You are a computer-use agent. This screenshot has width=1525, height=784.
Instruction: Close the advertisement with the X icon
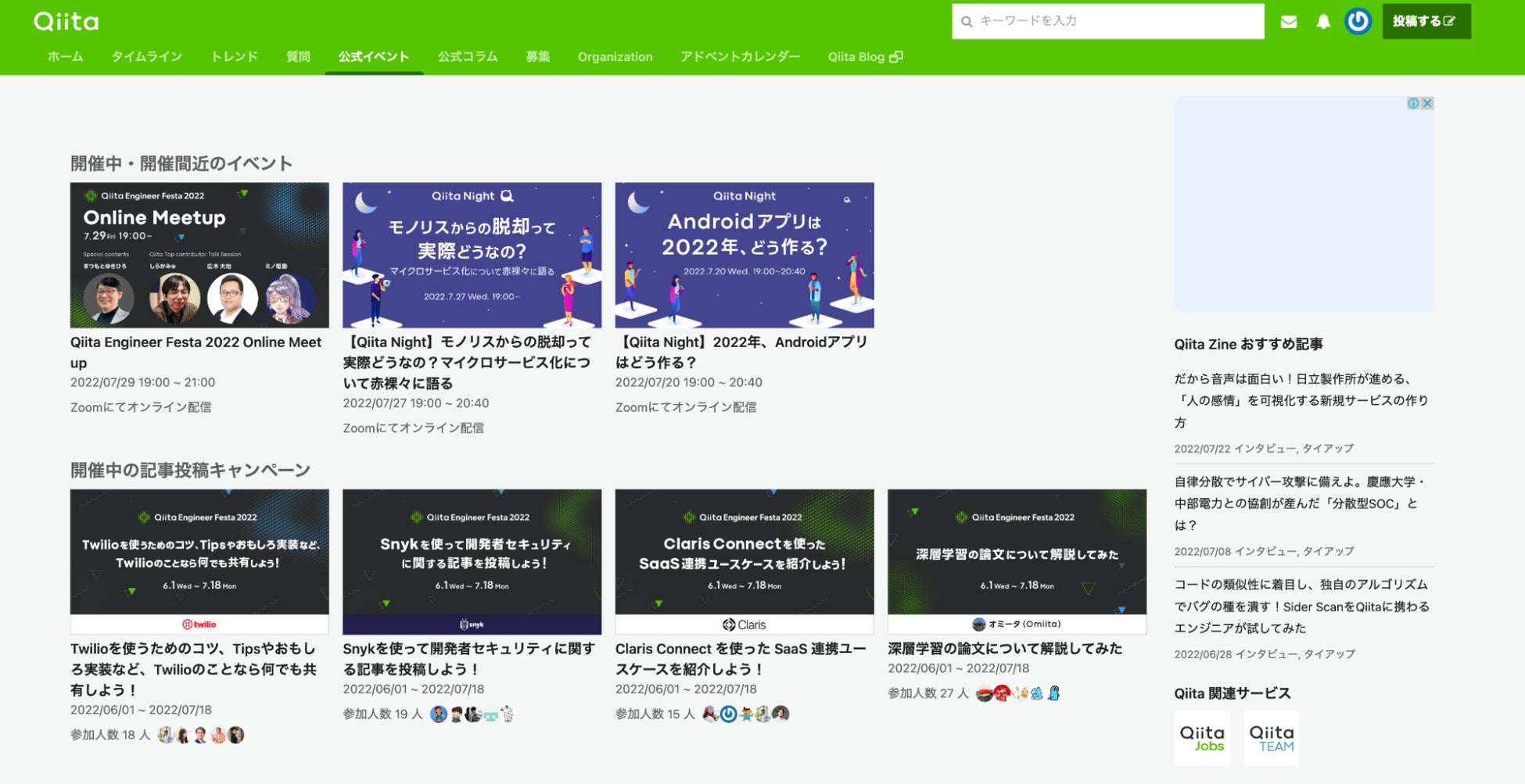[x=1427, y=103]
